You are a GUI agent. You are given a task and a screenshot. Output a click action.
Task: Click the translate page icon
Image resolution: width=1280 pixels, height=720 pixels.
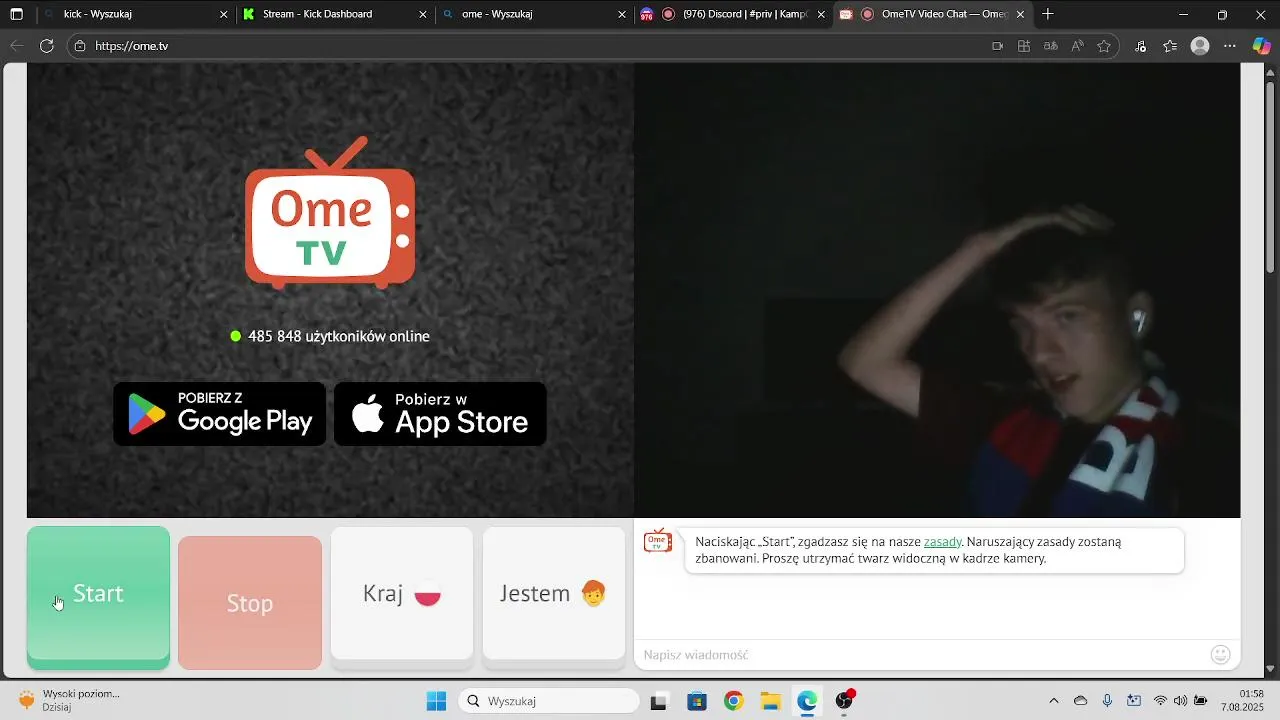1051,46
